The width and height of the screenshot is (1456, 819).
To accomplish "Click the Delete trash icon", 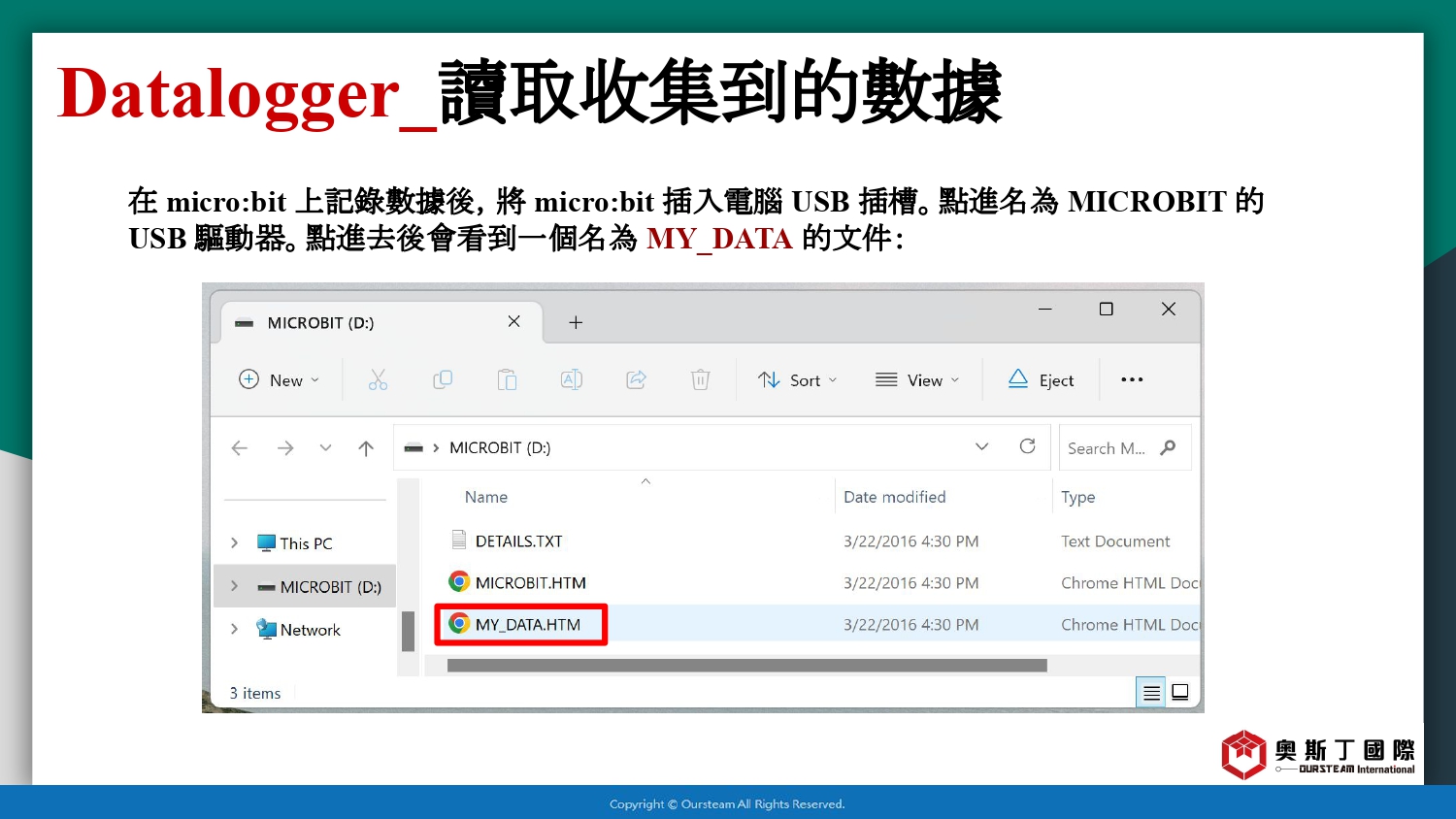I will 701,380.
